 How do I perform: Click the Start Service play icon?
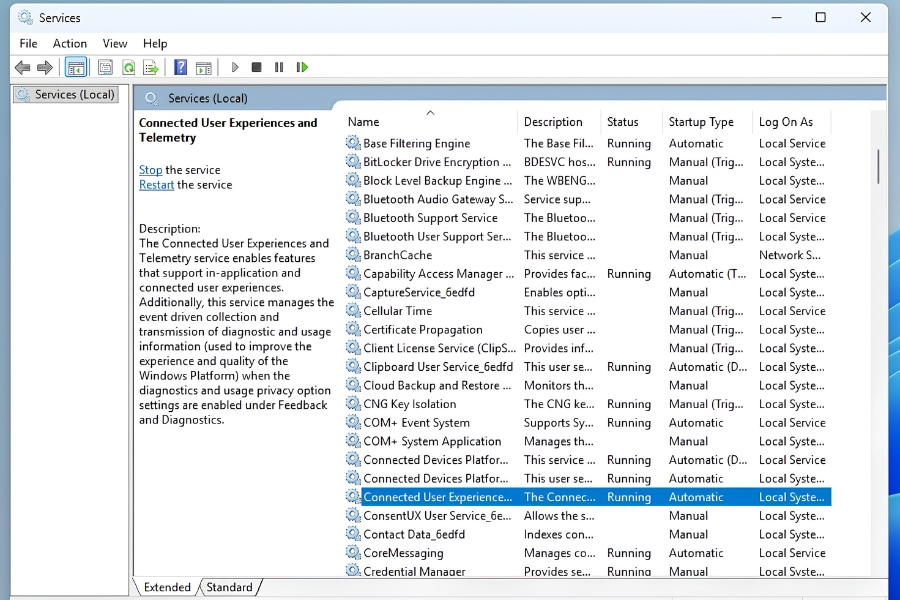(235, 68)
